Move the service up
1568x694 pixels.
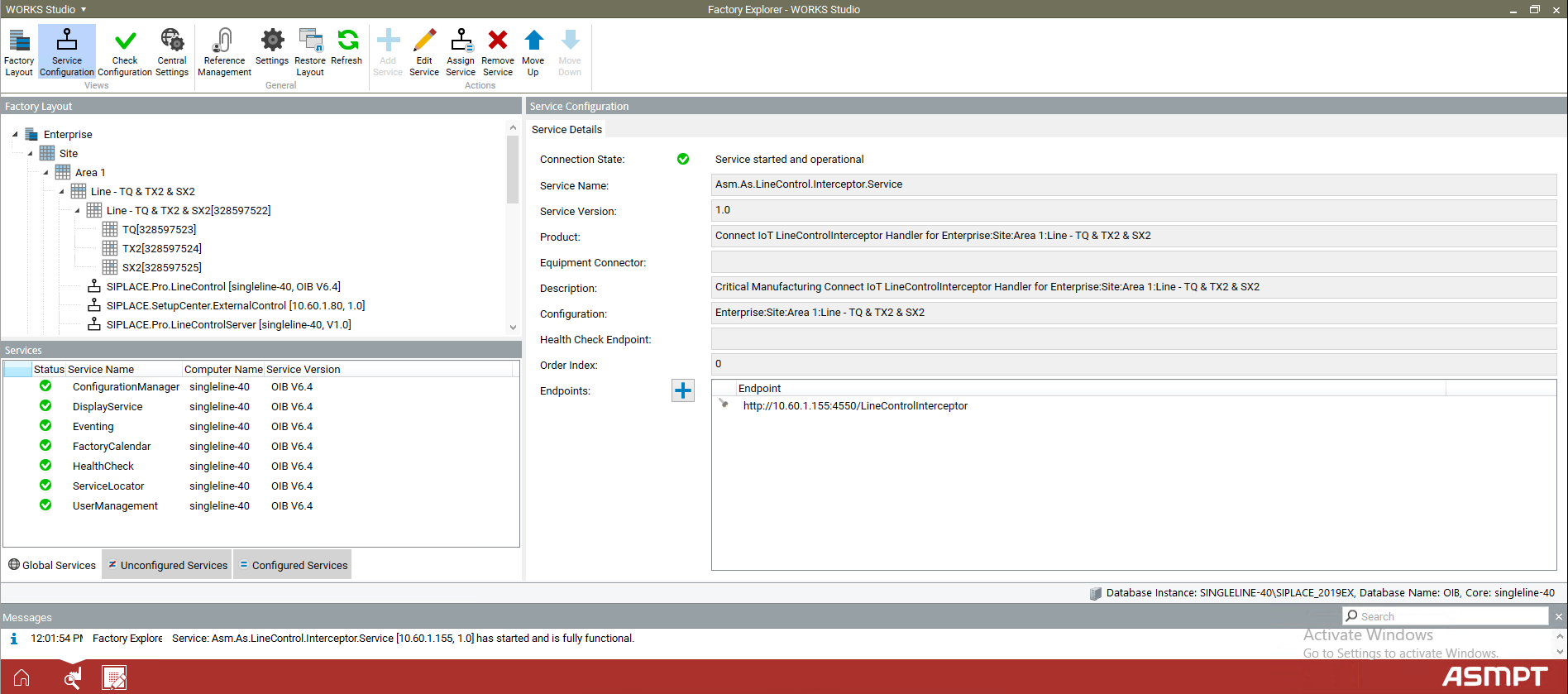tap(533, 51)
